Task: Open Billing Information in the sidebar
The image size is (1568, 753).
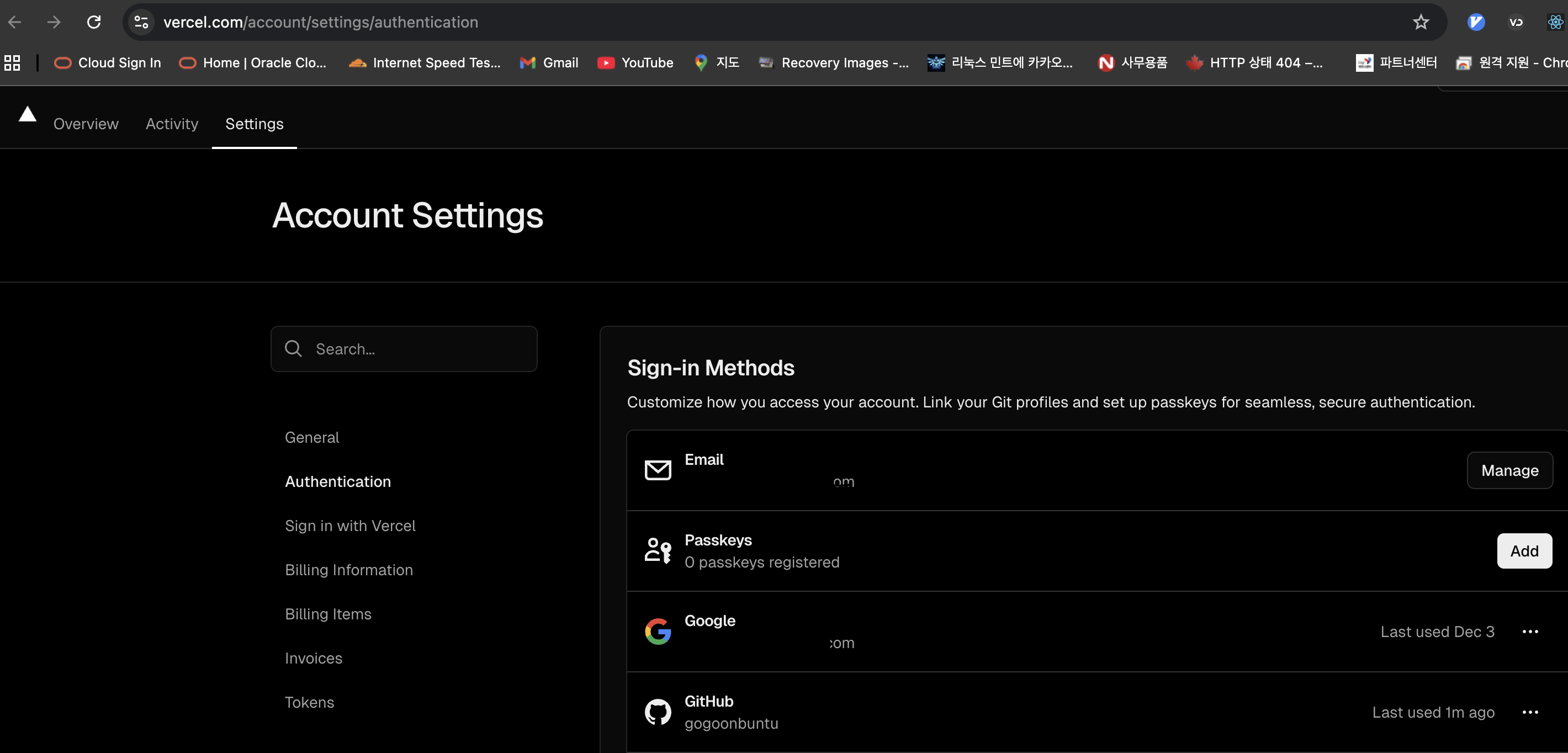Action: pos(349,570)
